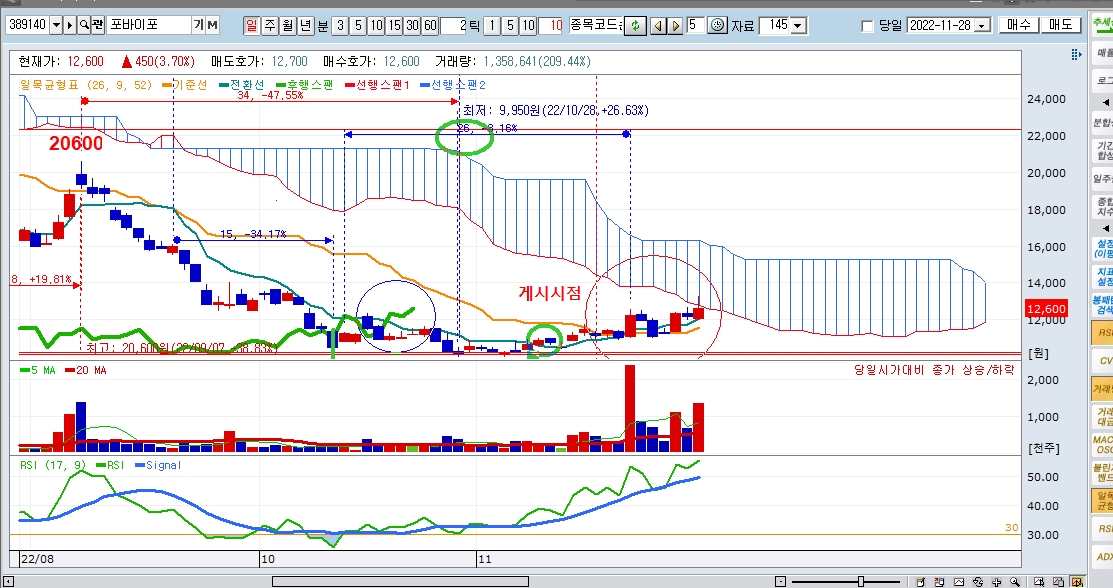This screenshot has height=588, width=1113.
Task: Open the stock code 389140 dropdown
Action: click(55, 25)
